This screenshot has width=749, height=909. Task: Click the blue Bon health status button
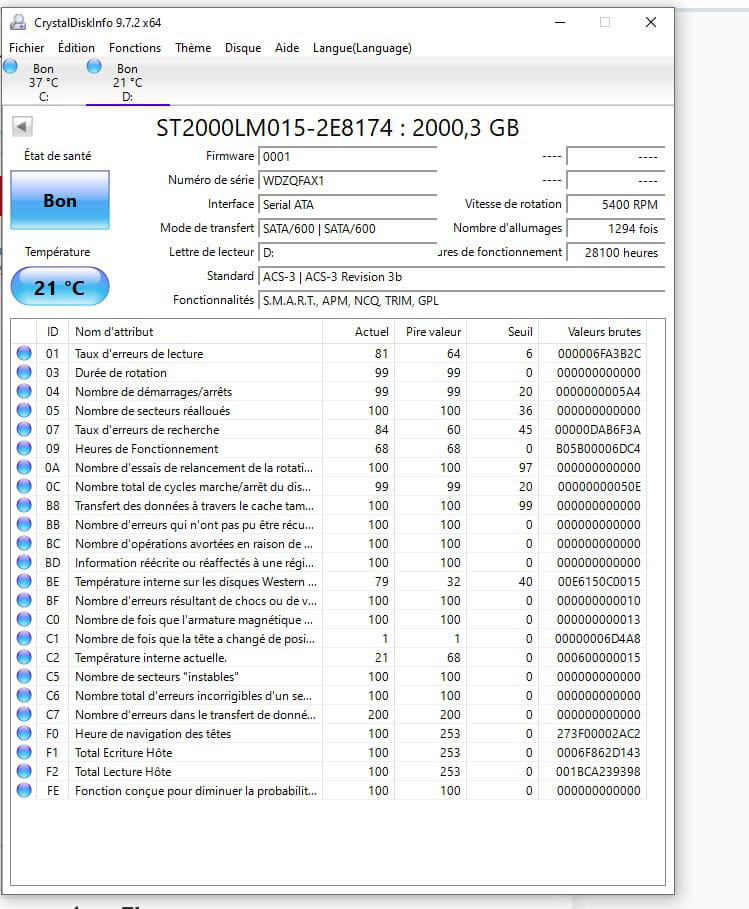tap(60, 201)
